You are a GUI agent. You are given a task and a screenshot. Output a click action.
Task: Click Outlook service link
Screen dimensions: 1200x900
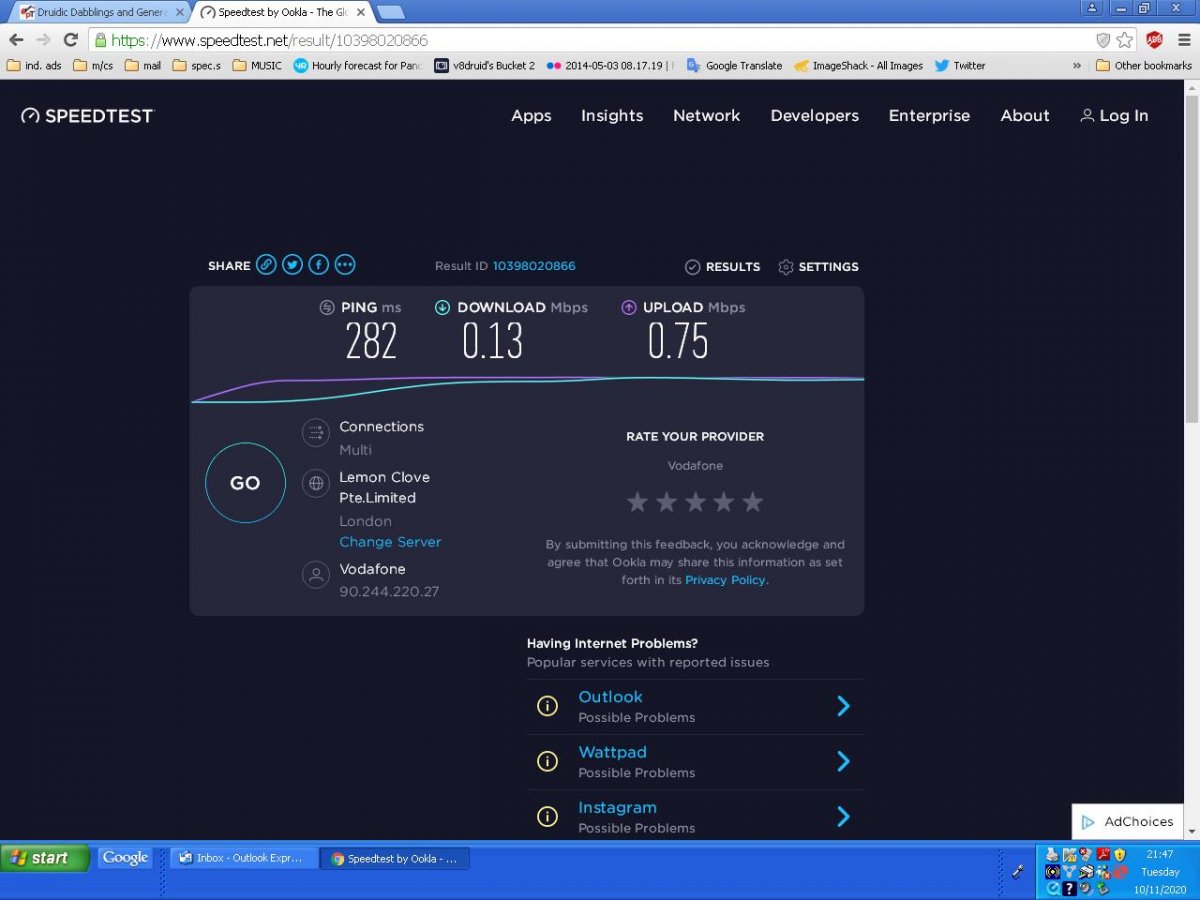[610, 697]
